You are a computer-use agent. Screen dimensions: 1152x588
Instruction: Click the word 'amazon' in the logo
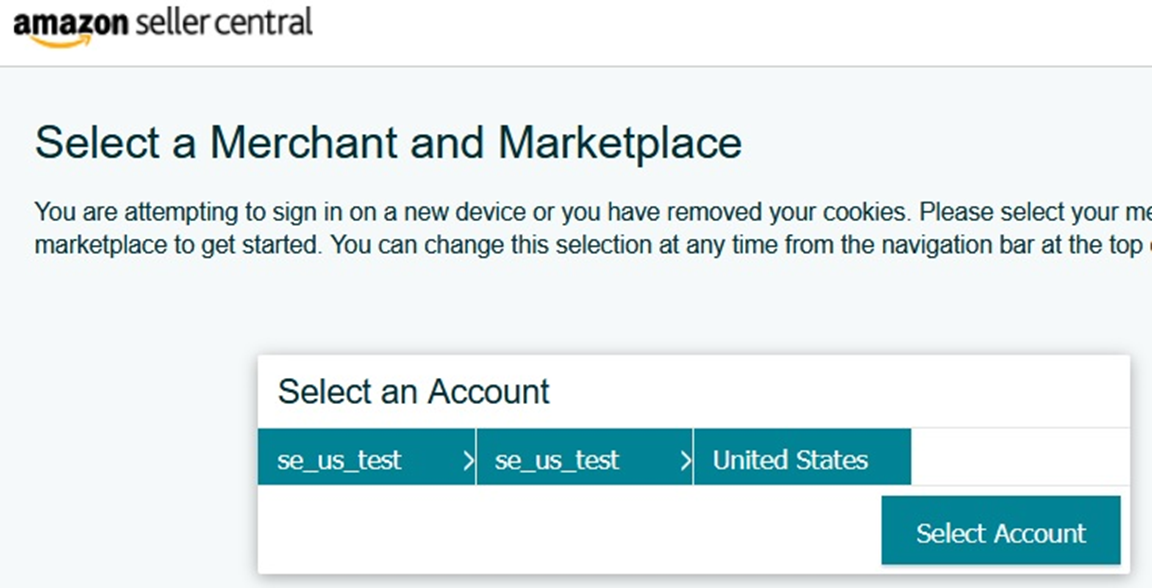71,23
